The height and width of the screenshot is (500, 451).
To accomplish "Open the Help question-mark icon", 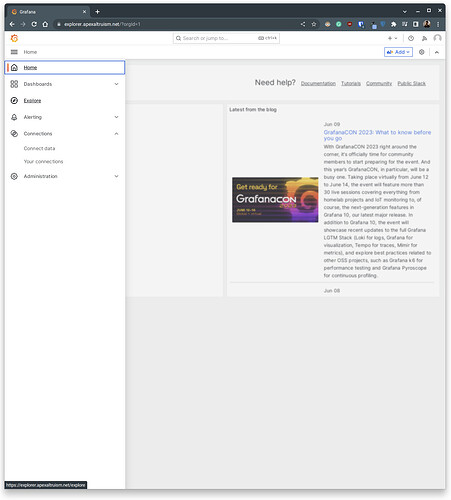I will 411,38.
